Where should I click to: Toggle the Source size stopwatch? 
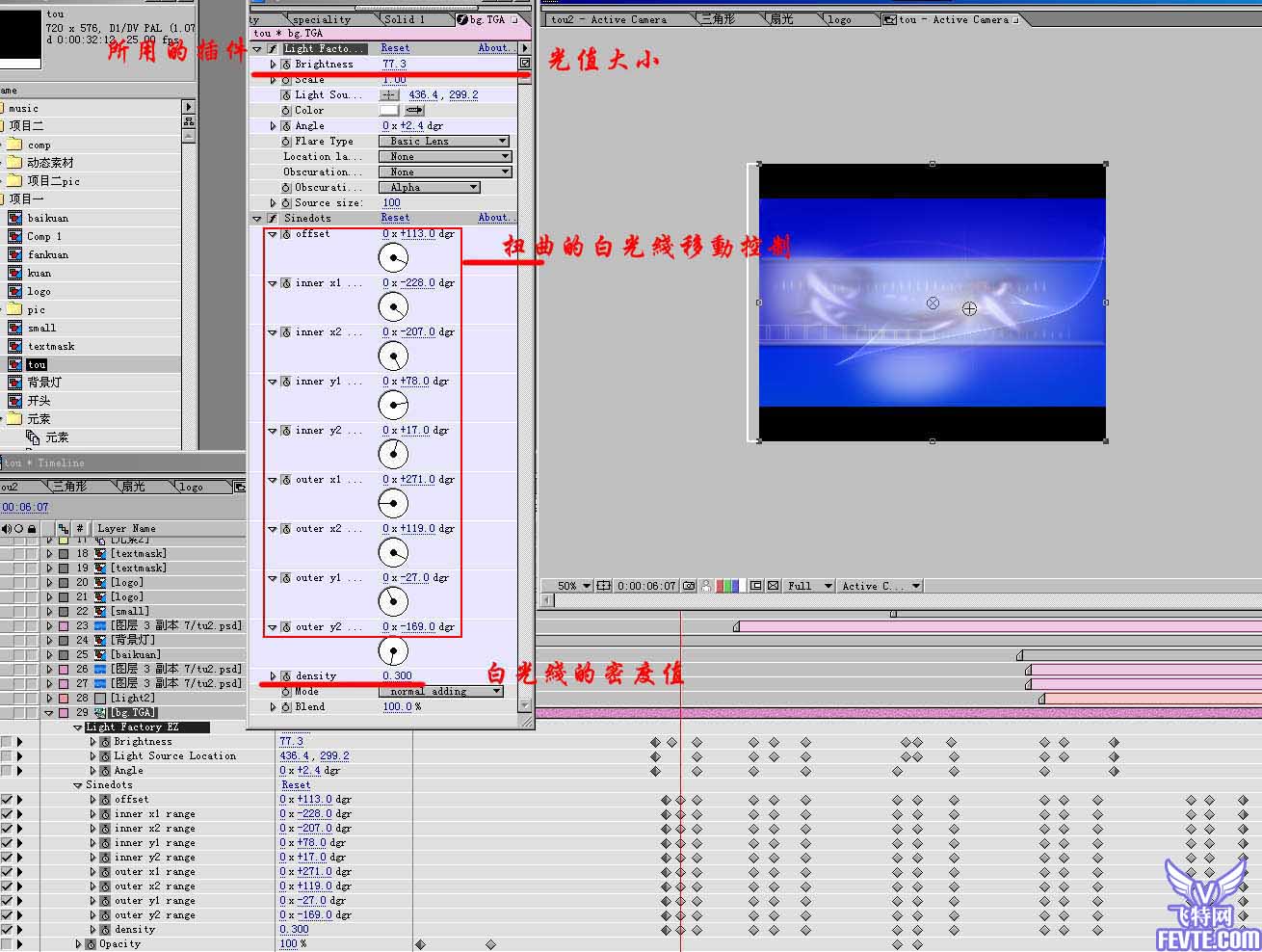click(x=286, y=203)
